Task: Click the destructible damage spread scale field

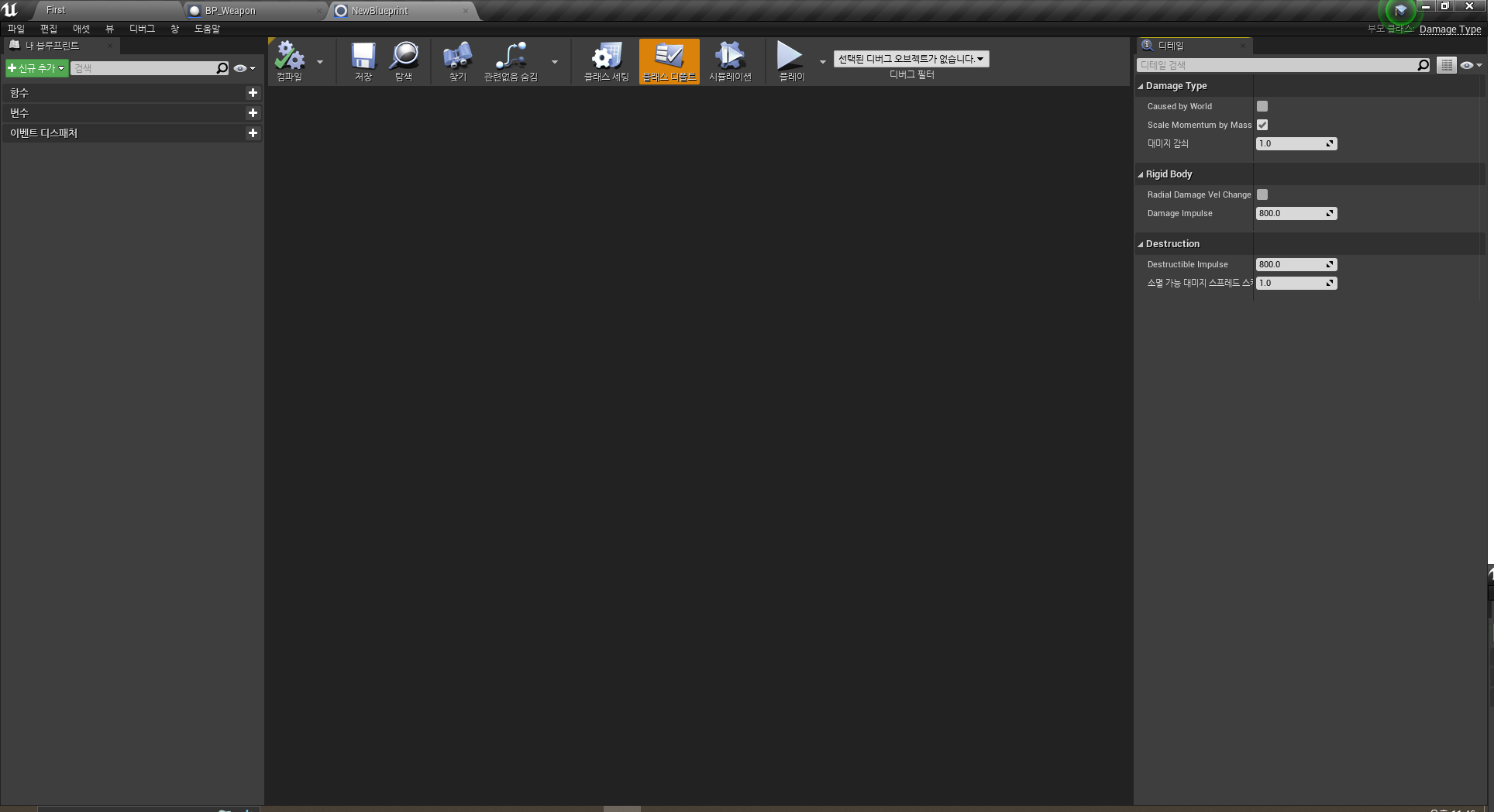Action: click(1296, 283)
